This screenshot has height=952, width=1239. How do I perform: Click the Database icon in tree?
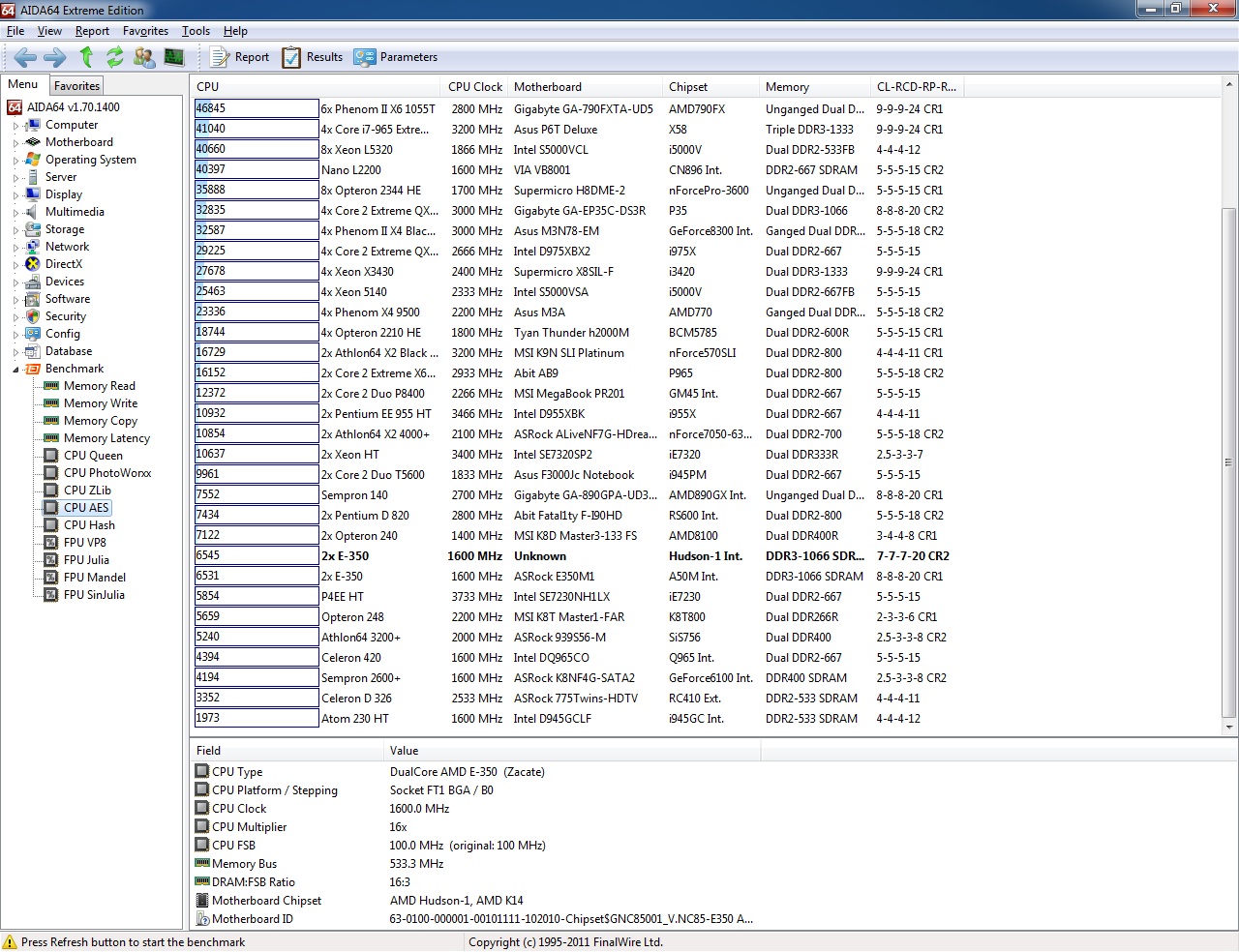pos(33,351)
